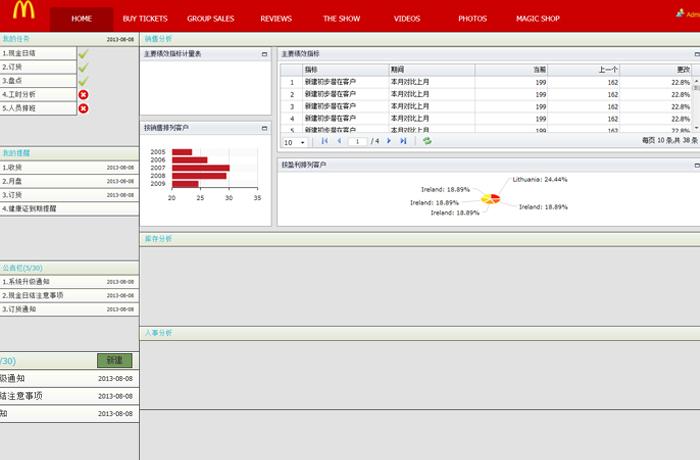Click the green checkmark beside 2.订货
700x460 pixels.
click(83, 67)
